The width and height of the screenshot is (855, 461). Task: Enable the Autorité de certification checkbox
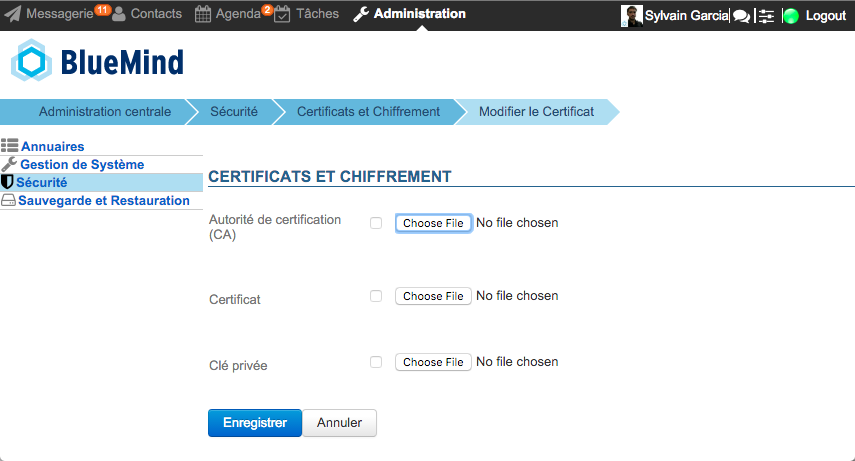click(x=376, y=223)
